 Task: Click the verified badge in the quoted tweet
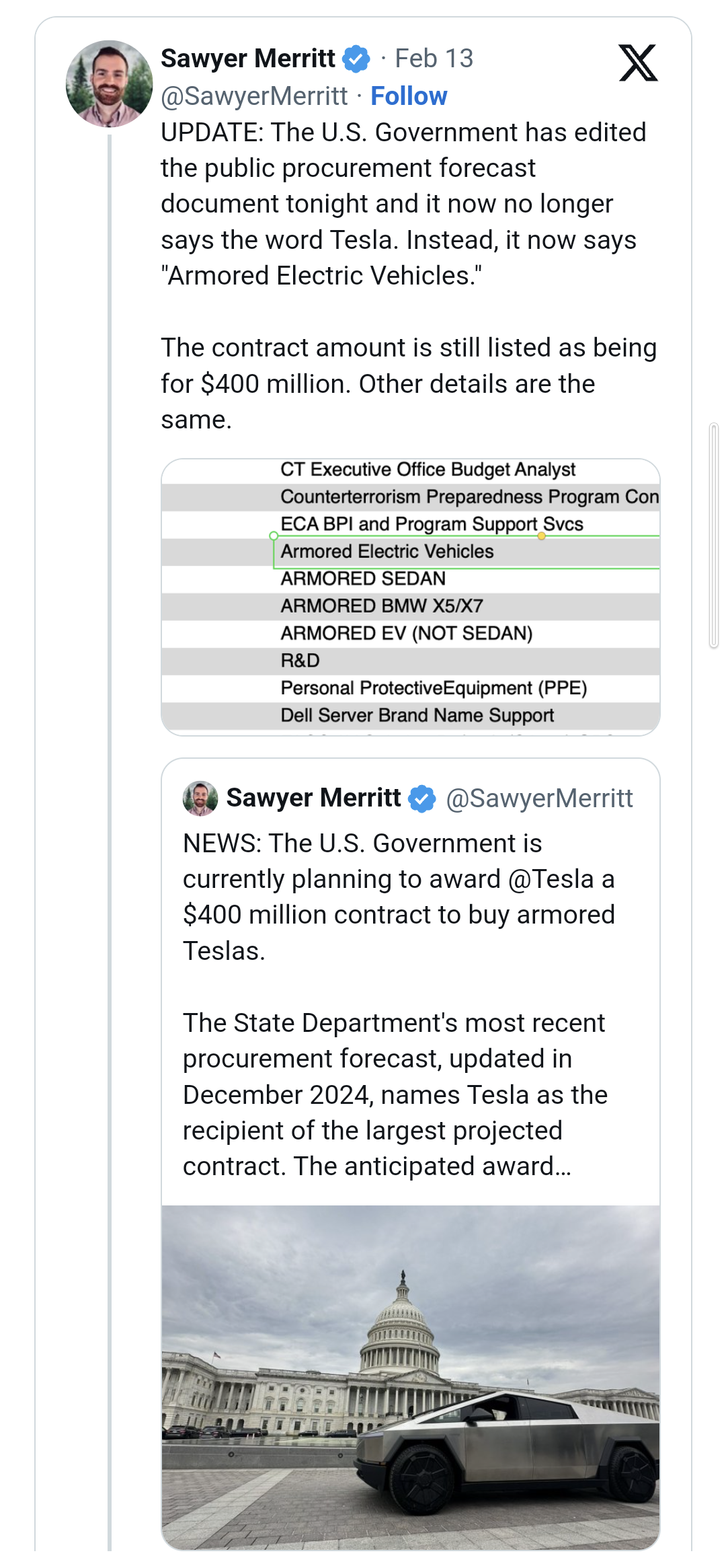tap(421, 798)
